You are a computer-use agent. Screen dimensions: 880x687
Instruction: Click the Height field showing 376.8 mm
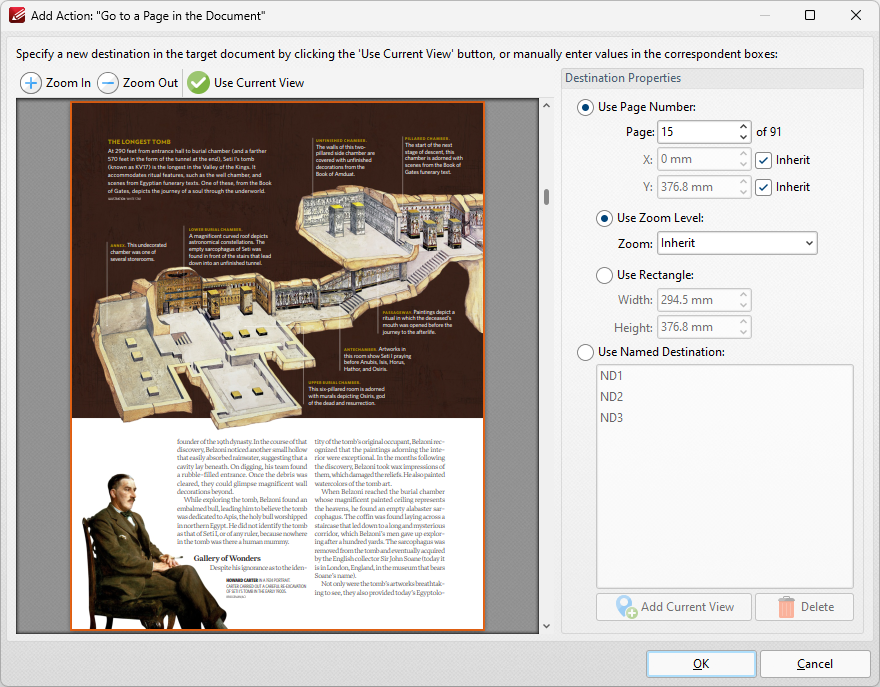tap(696, 327)
